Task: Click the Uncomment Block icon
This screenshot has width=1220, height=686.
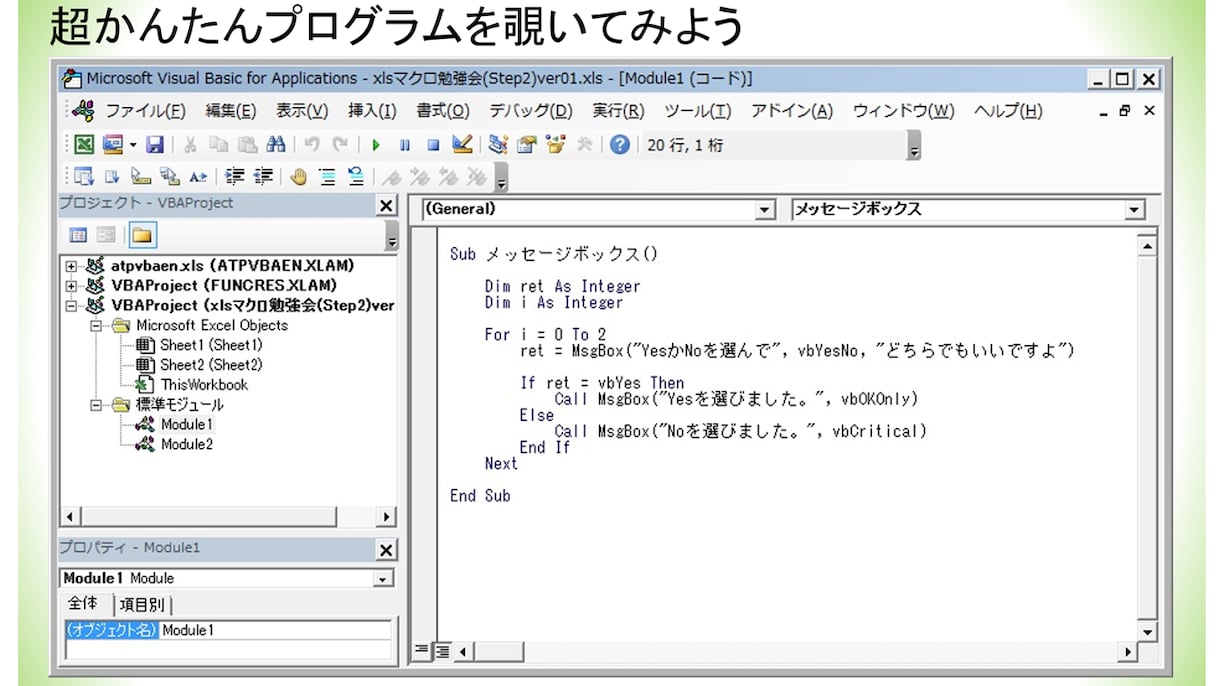Action: 356,177
